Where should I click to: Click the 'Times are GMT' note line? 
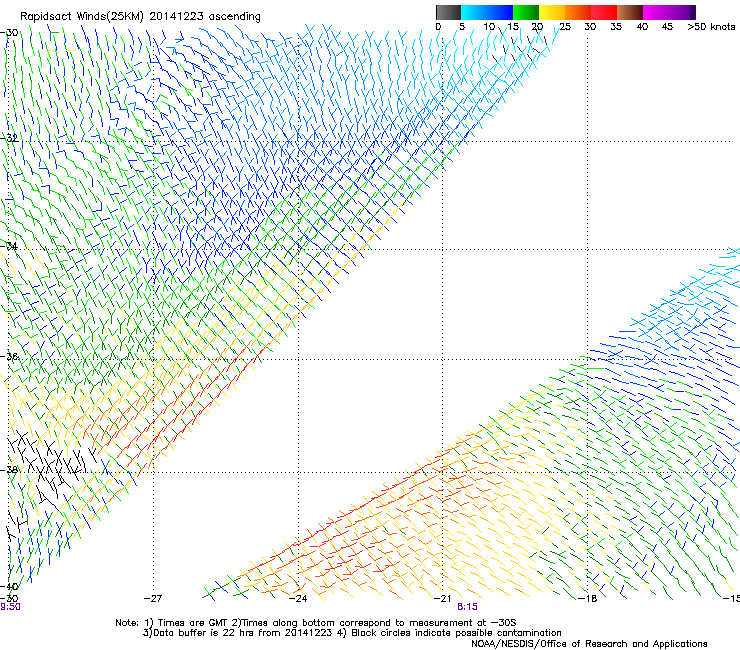click(x=316, y=623)
